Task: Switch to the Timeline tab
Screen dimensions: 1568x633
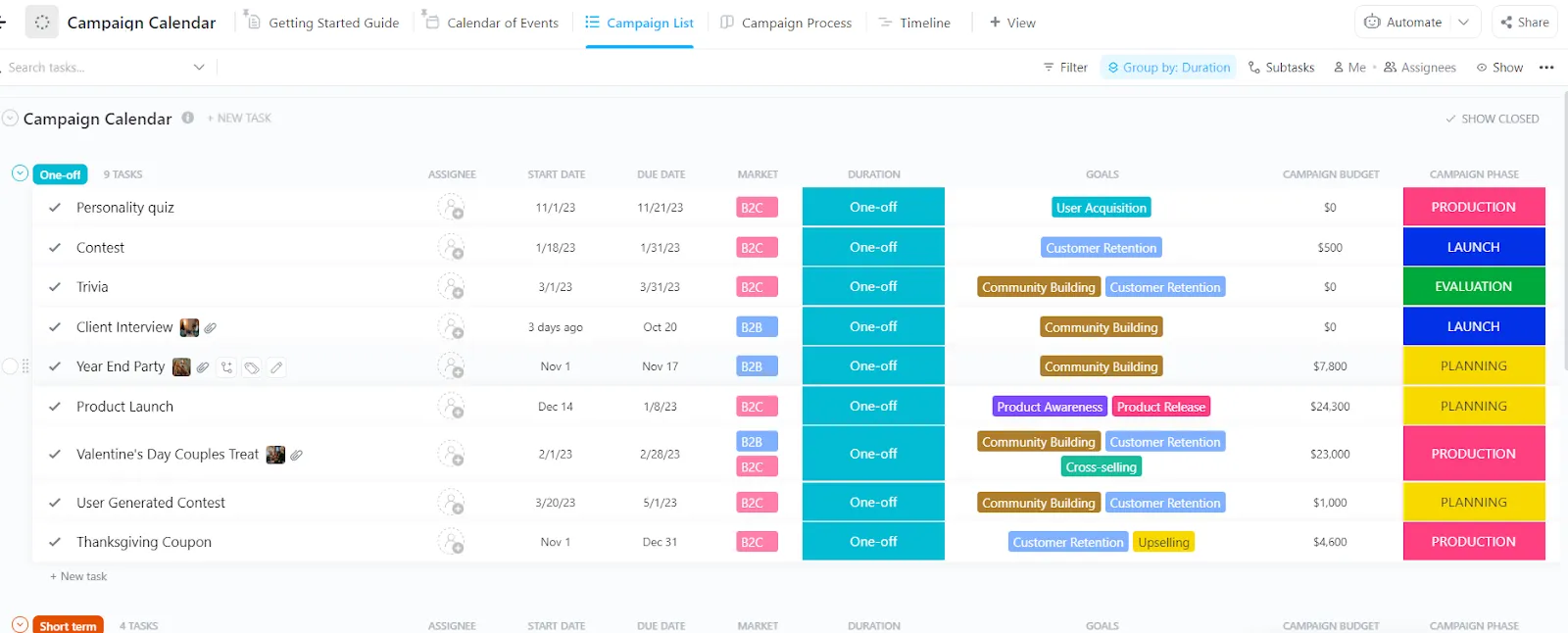Action: 914,23
